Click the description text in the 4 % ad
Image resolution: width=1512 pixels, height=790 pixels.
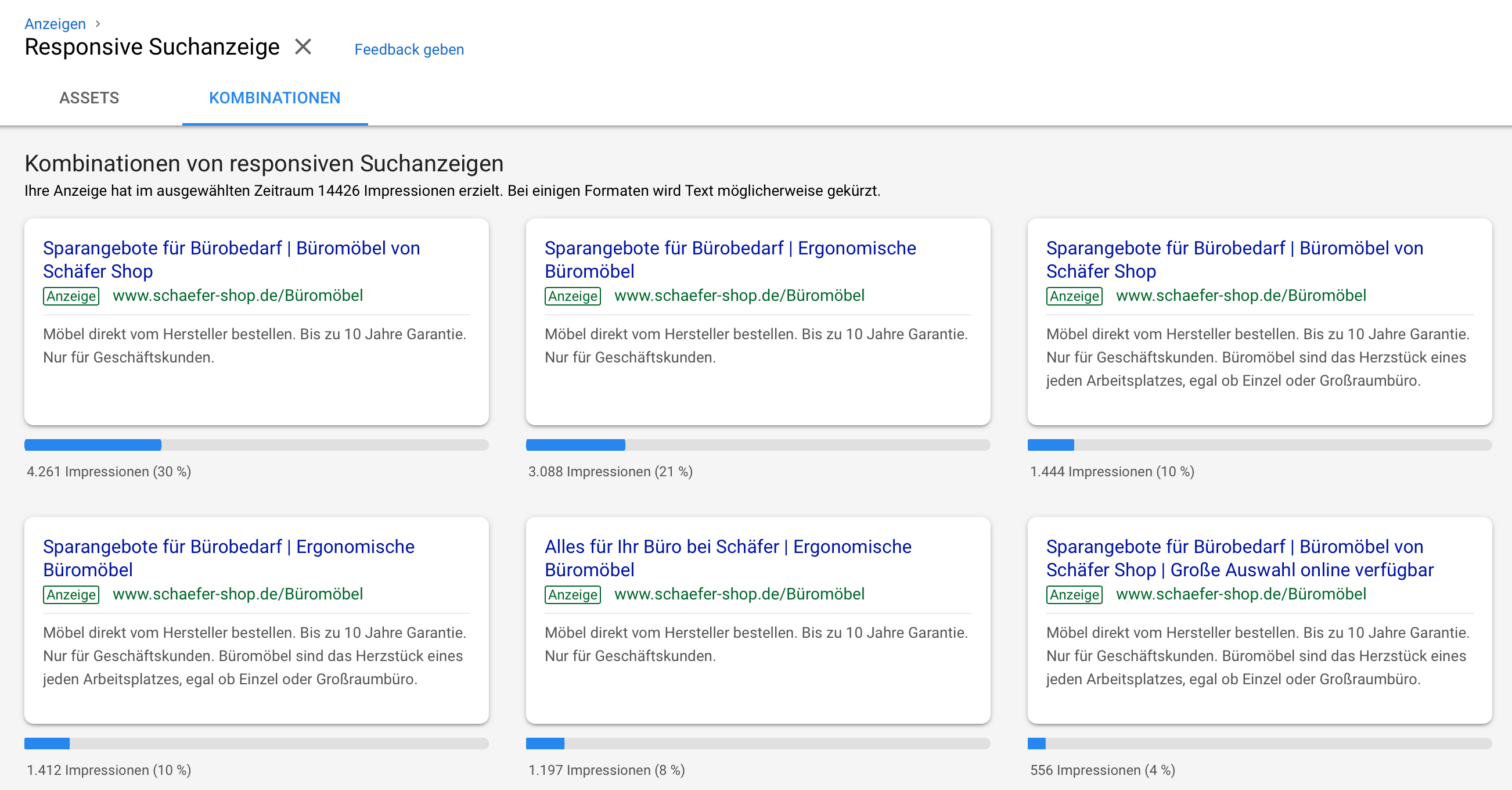pos(1258,655)
